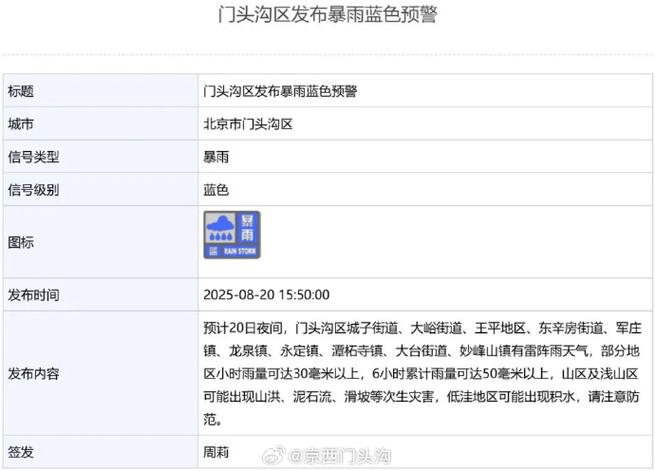Click the 发布时间 row label
Image resolution: width=655 pixels, height=471 pixels.
33,295
